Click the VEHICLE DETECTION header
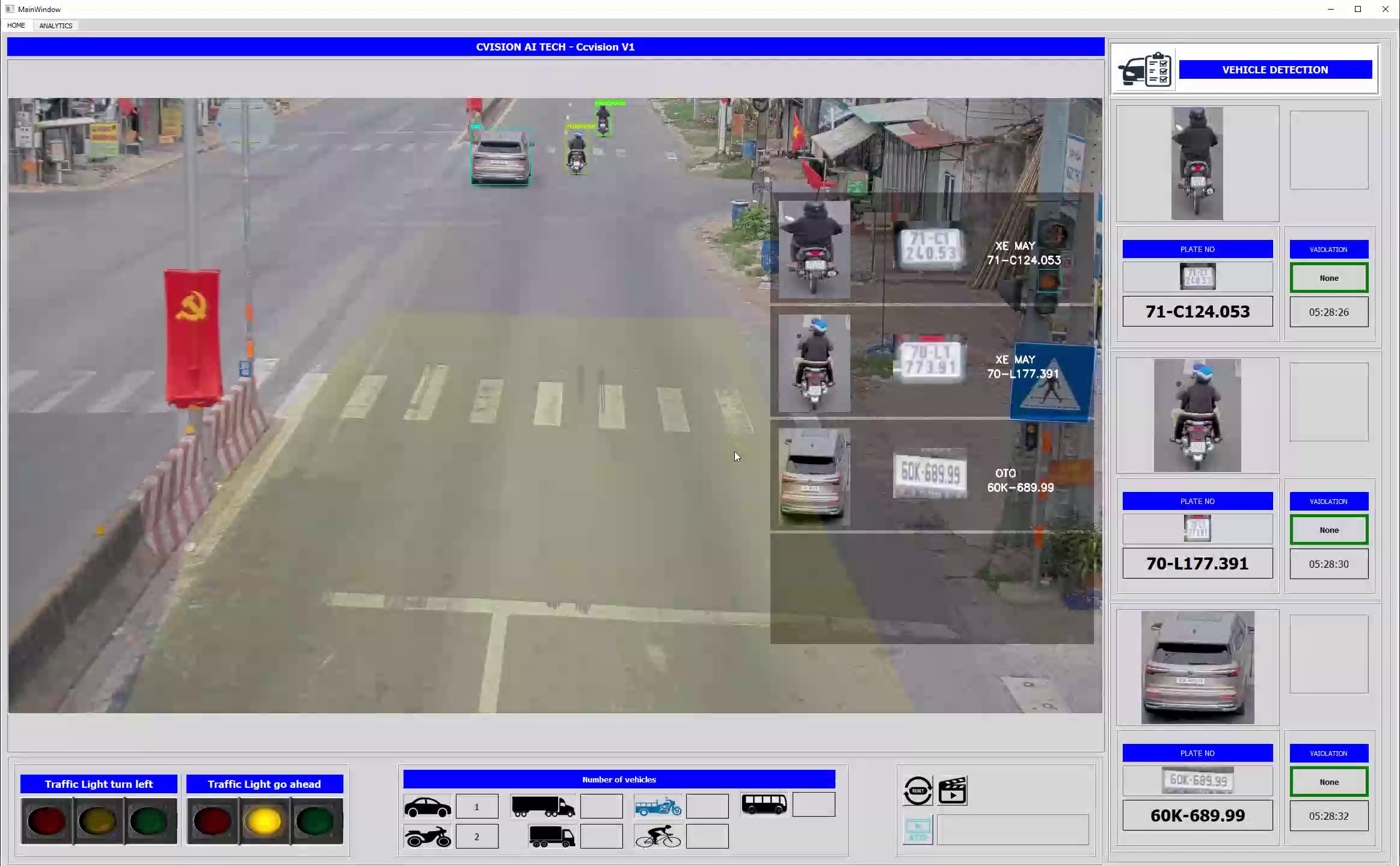1400x866 pixels. 1275,70
